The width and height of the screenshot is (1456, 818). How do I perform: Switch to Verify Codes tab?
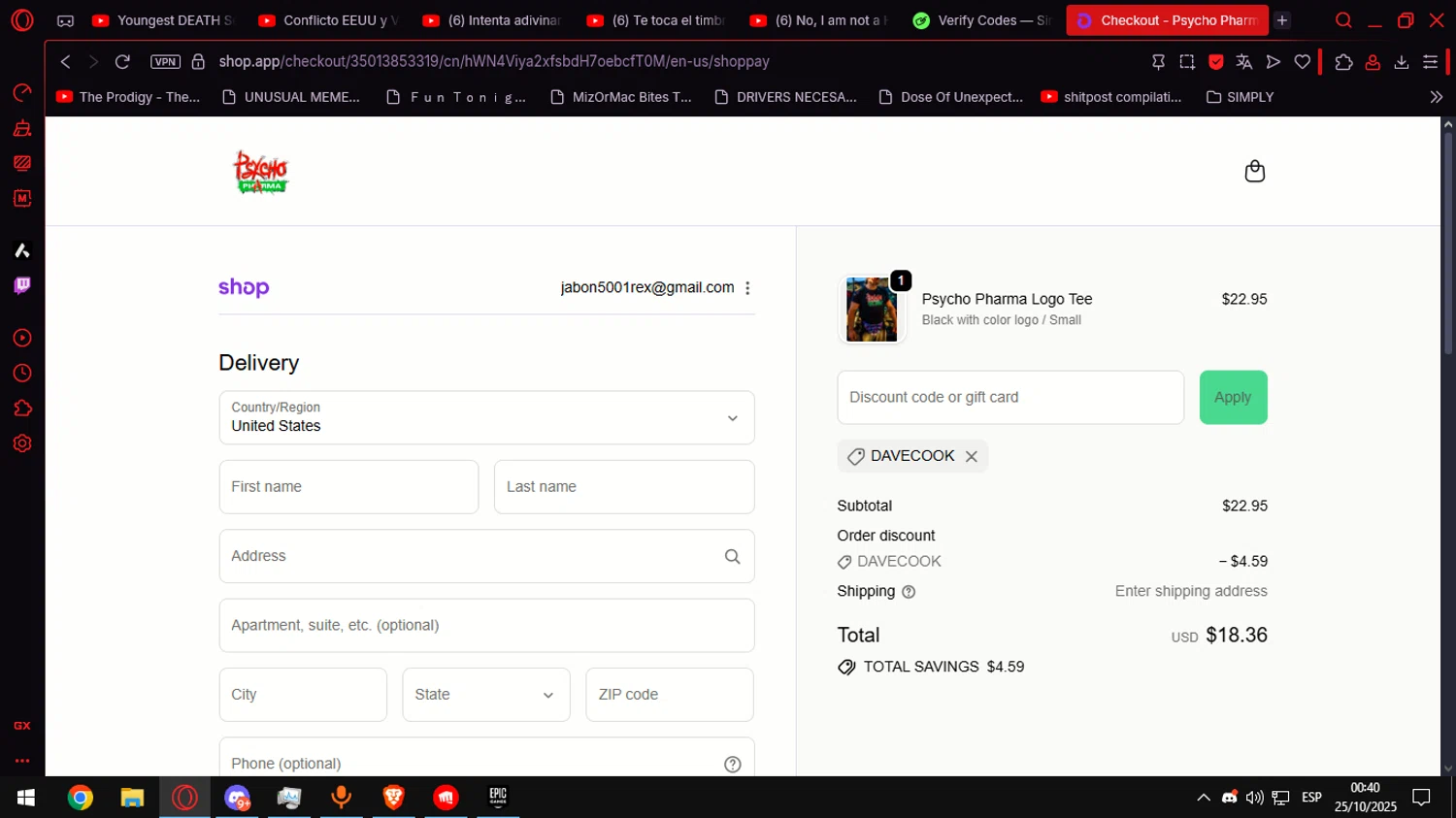pyautogui.click(x=983, y=20)
